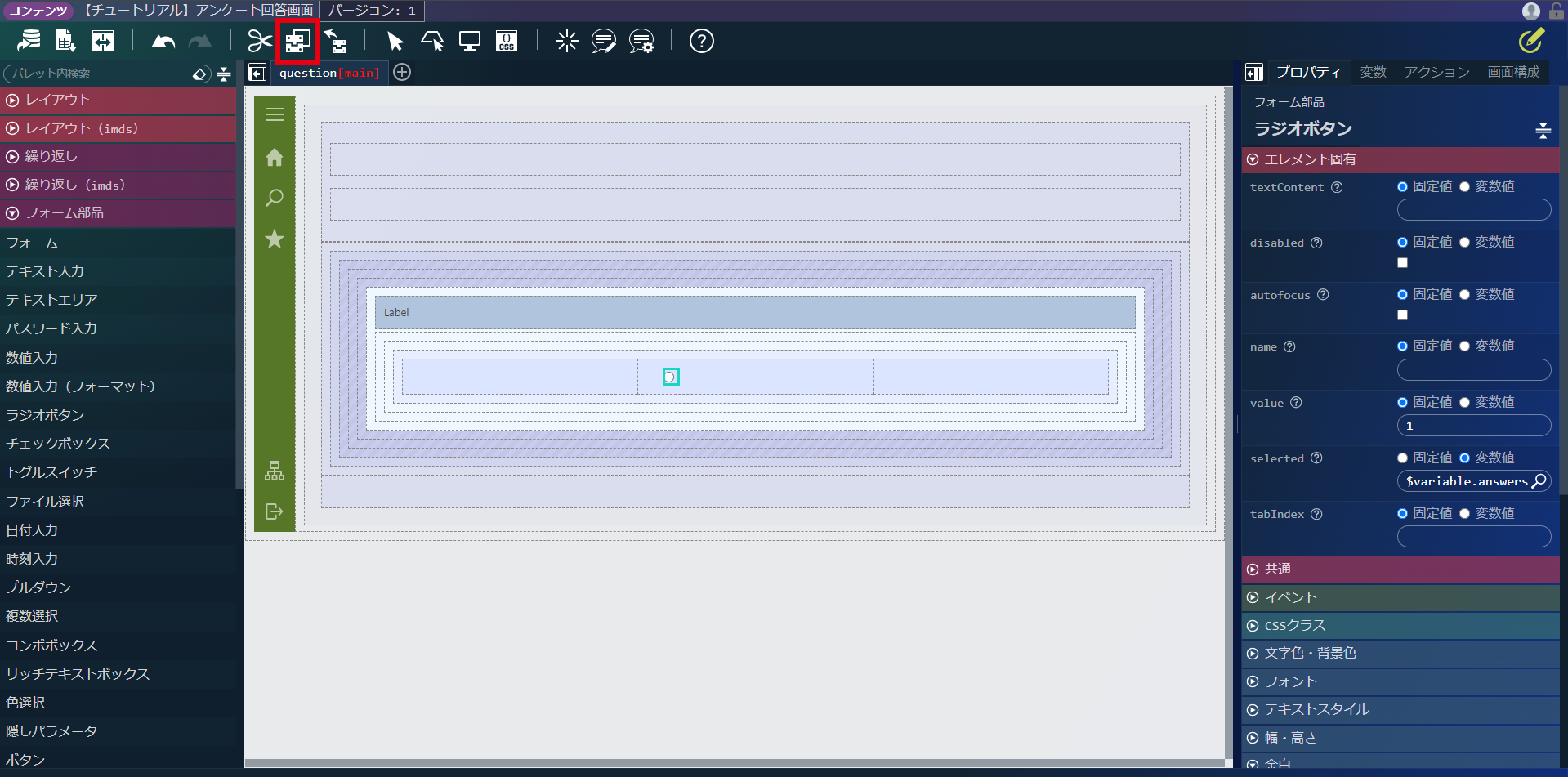Copy the selected element
This screenshot has height=777, width=1568.
pos(297,41)
